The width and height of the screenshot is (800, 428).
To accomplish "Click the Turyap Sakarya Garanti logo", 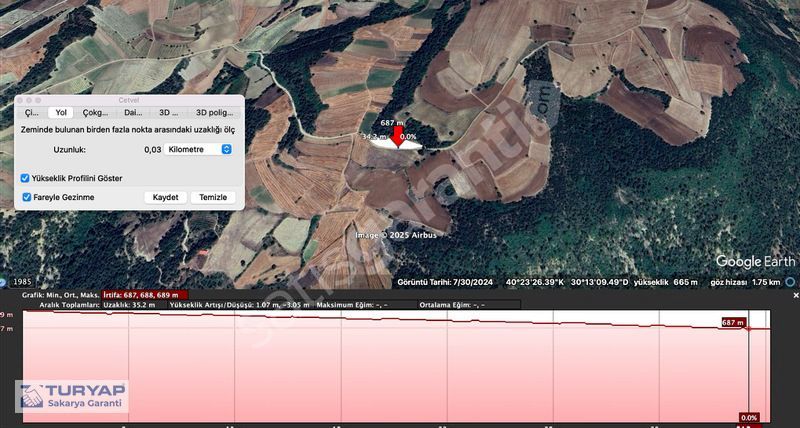I will click(x=72, y=396).
